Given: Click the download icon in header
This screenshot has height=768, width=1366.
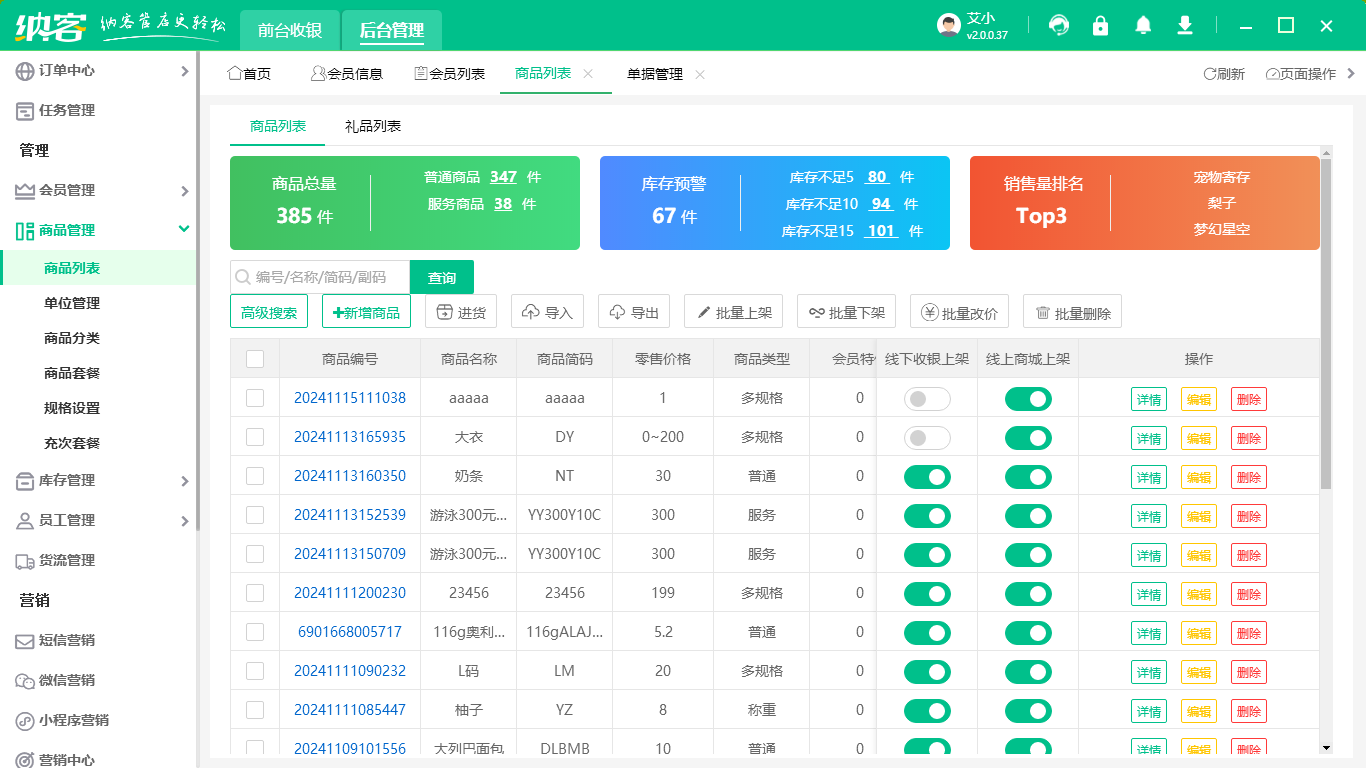Looking at the screenshot, I should [x=1185, y=25].
